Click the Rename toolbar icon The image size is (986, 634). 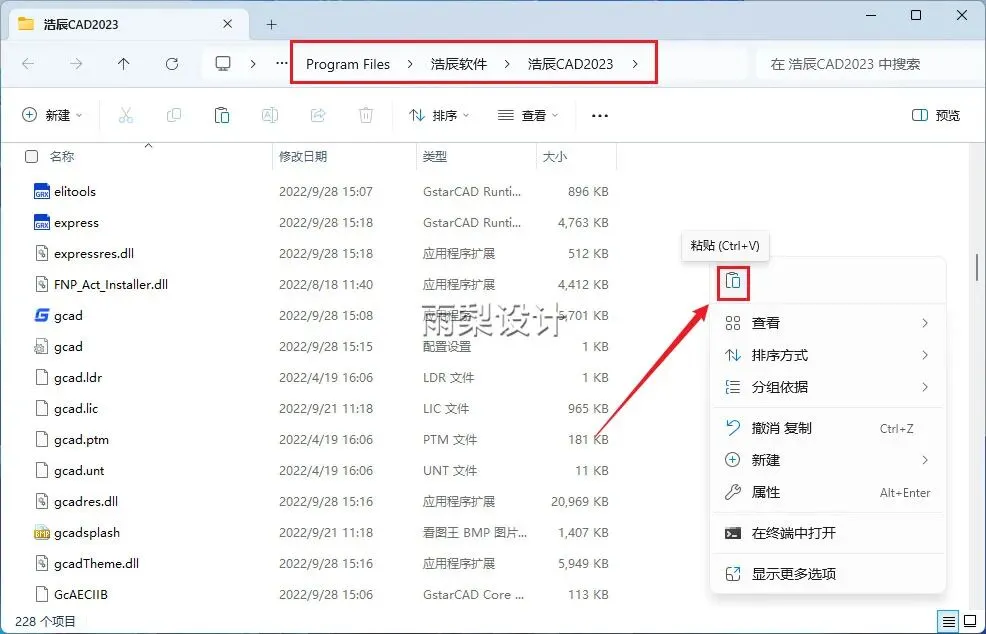tap(270, 115)
